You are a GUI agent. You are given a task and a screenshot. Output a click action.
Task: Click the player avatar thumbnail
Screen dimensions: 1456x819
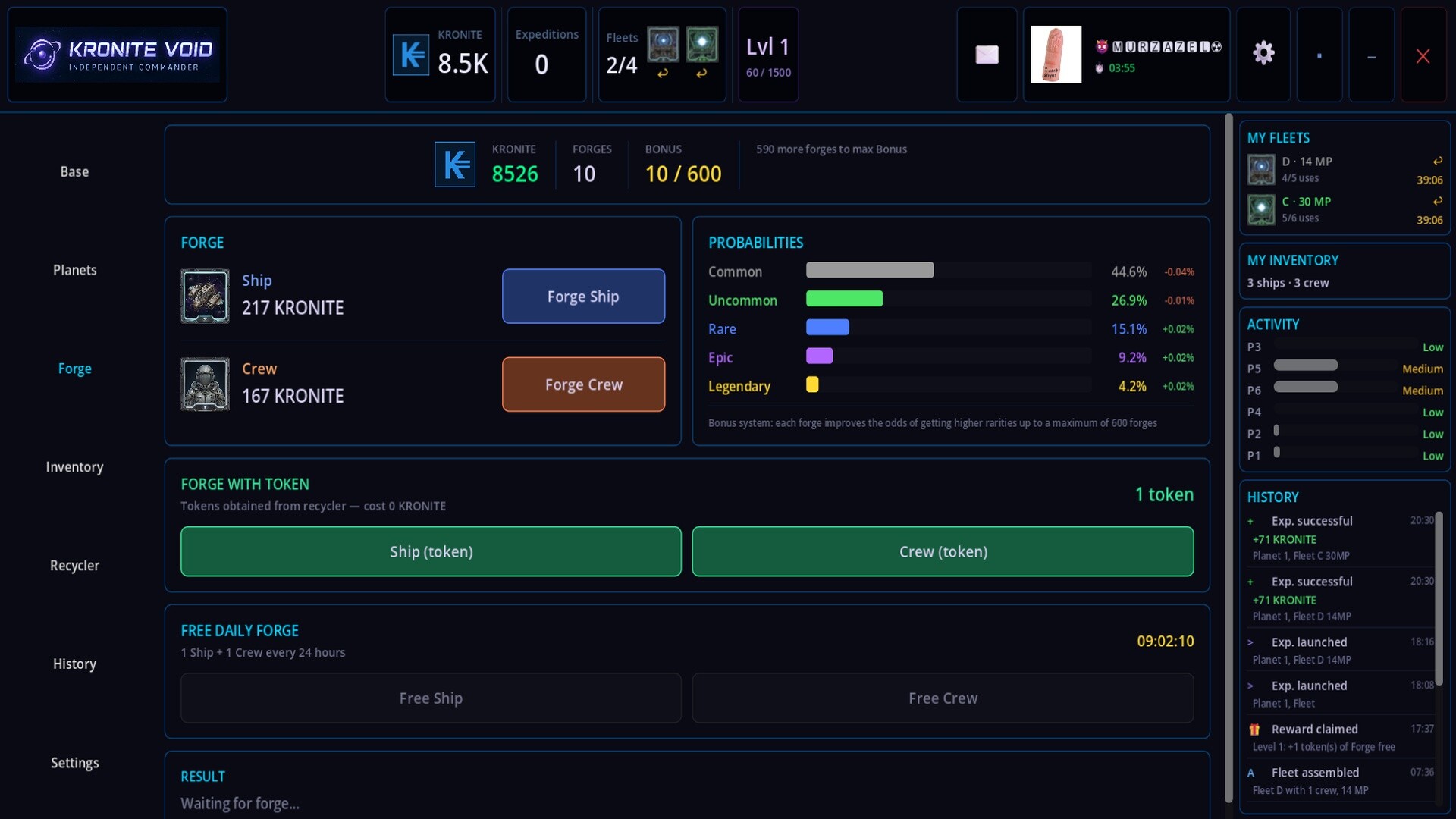1056,55
